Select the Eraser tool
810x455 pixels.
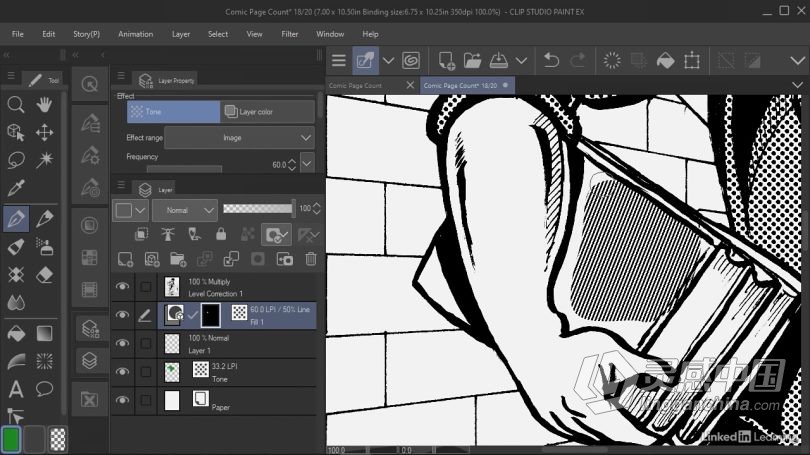coord(44,275)
